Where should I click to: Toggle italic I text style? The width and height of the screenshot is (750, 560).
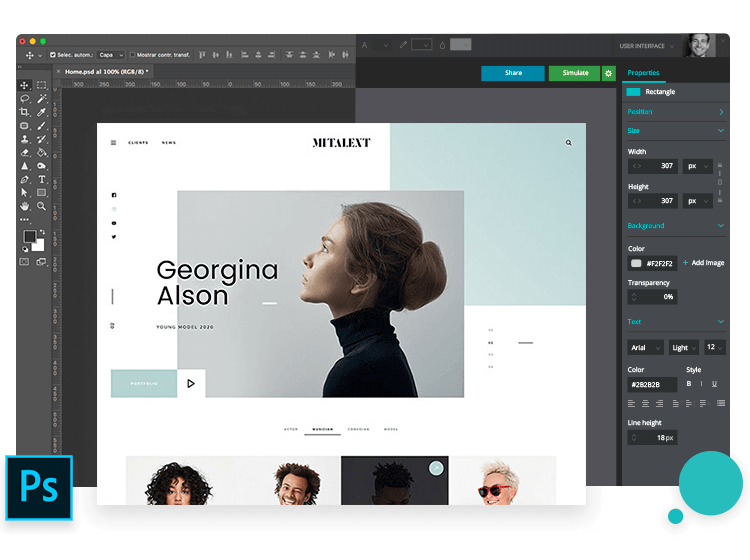pos(701,384)
